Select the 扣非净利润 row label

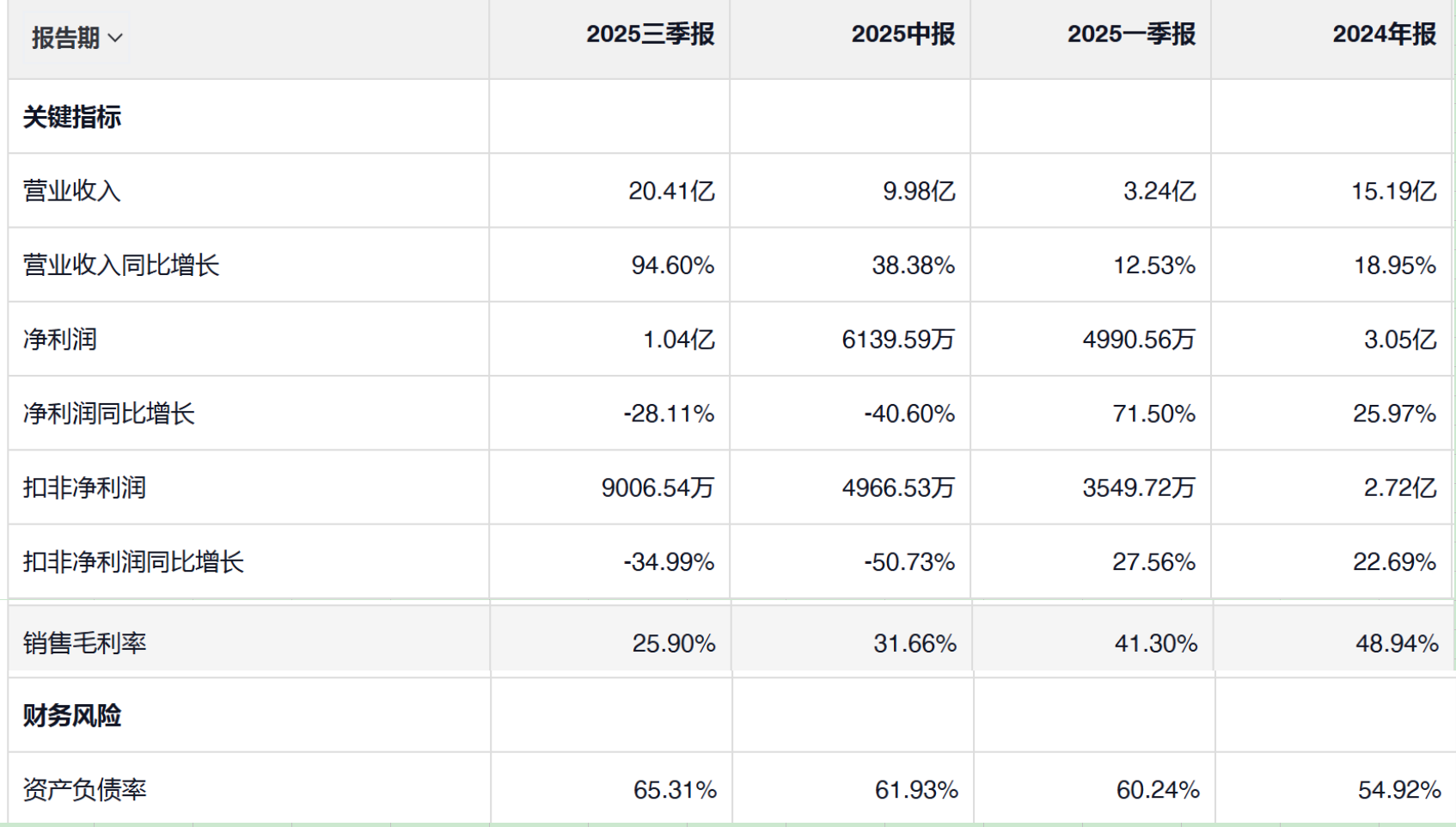point(84,487)
